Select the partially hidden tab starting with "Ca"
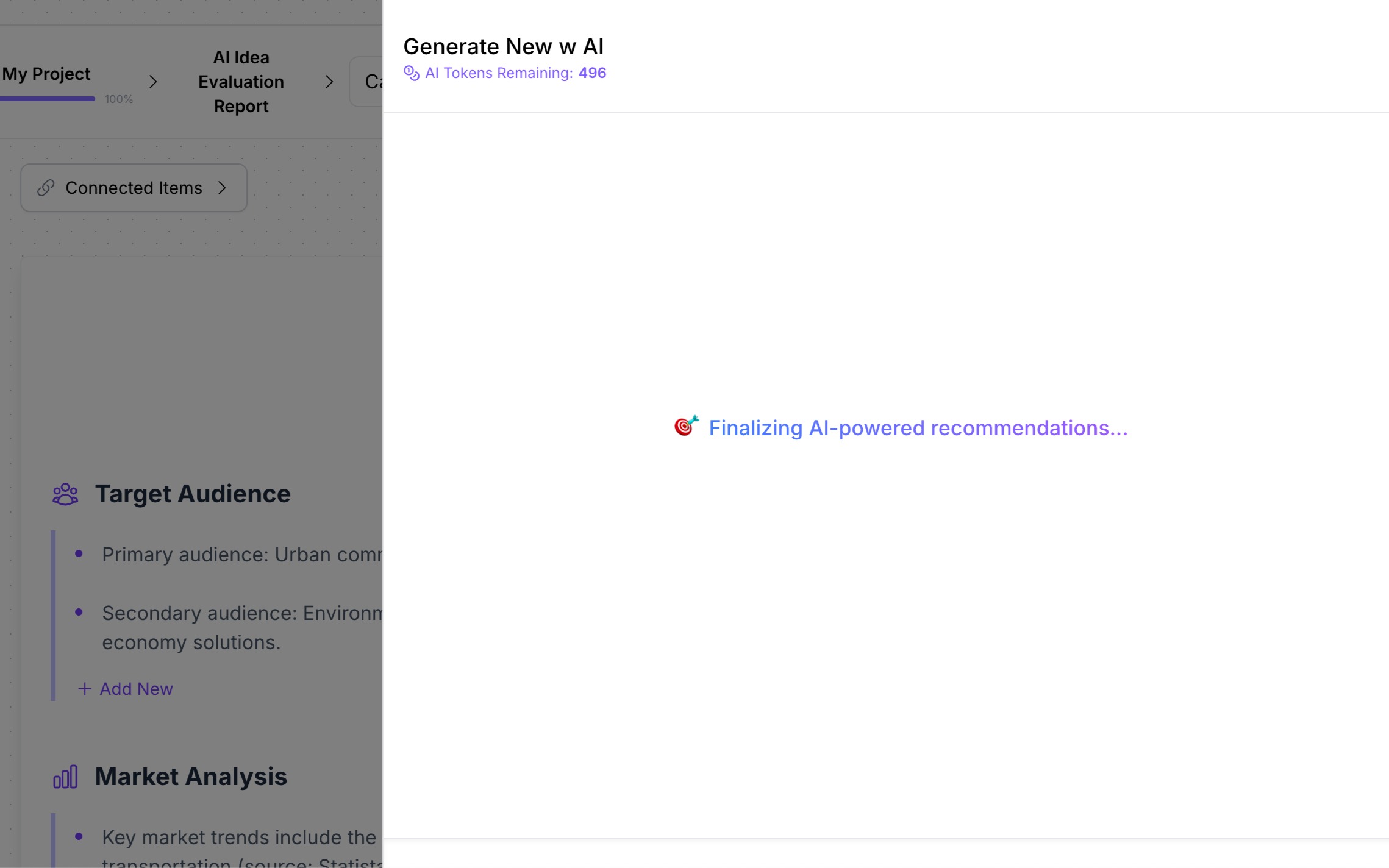 point(368,82)
